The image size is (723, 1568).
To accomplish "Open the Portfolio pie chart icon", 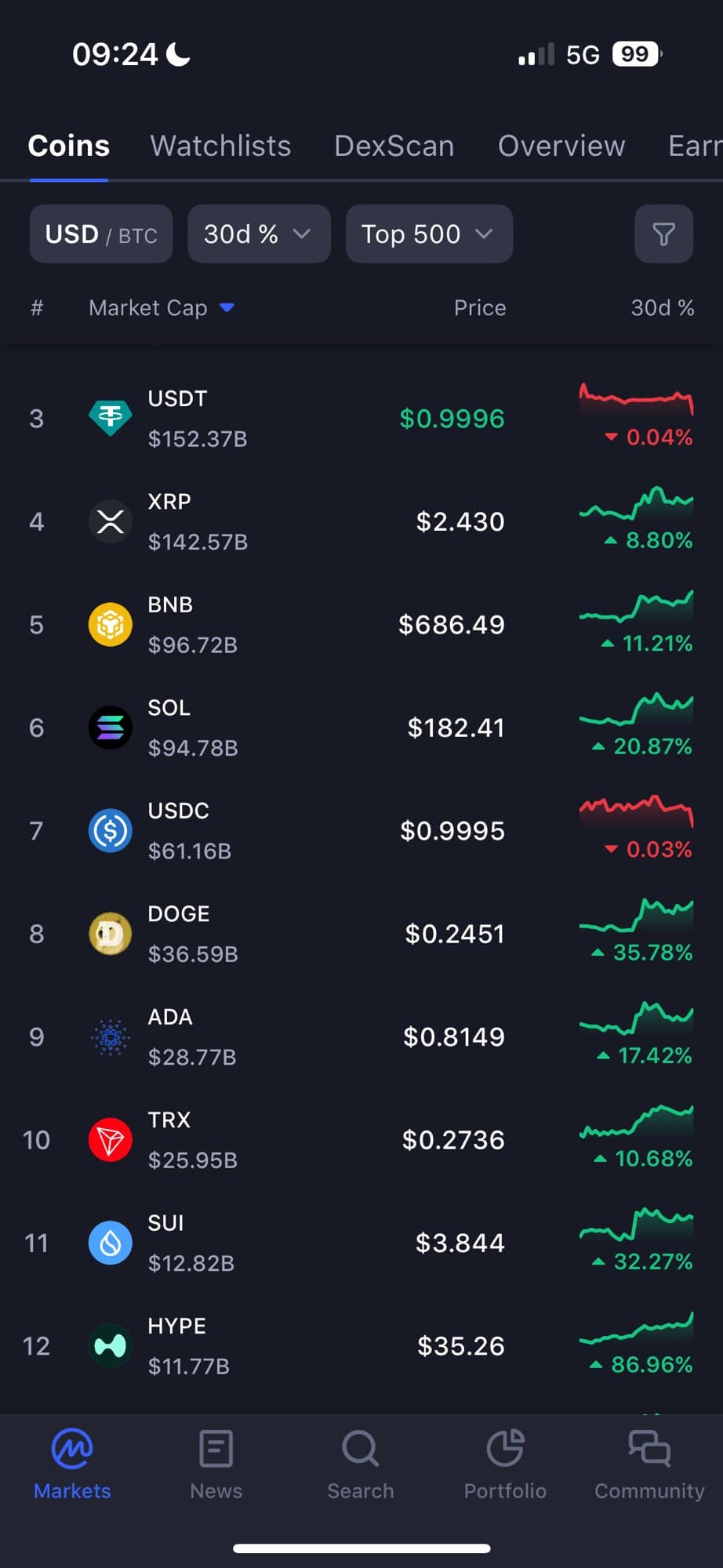I will pos(505,1449).
